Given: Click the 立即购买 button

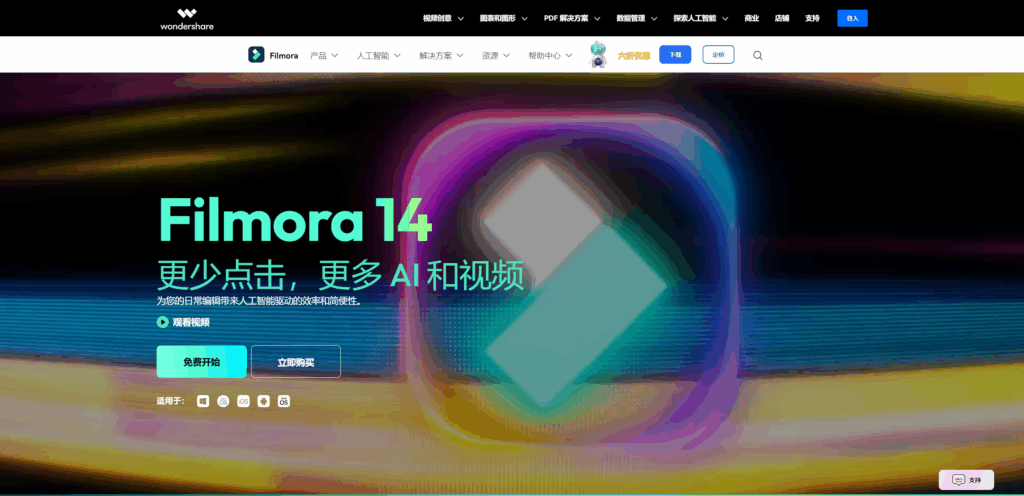Looking at the screenshot, I should pos(296,362).
